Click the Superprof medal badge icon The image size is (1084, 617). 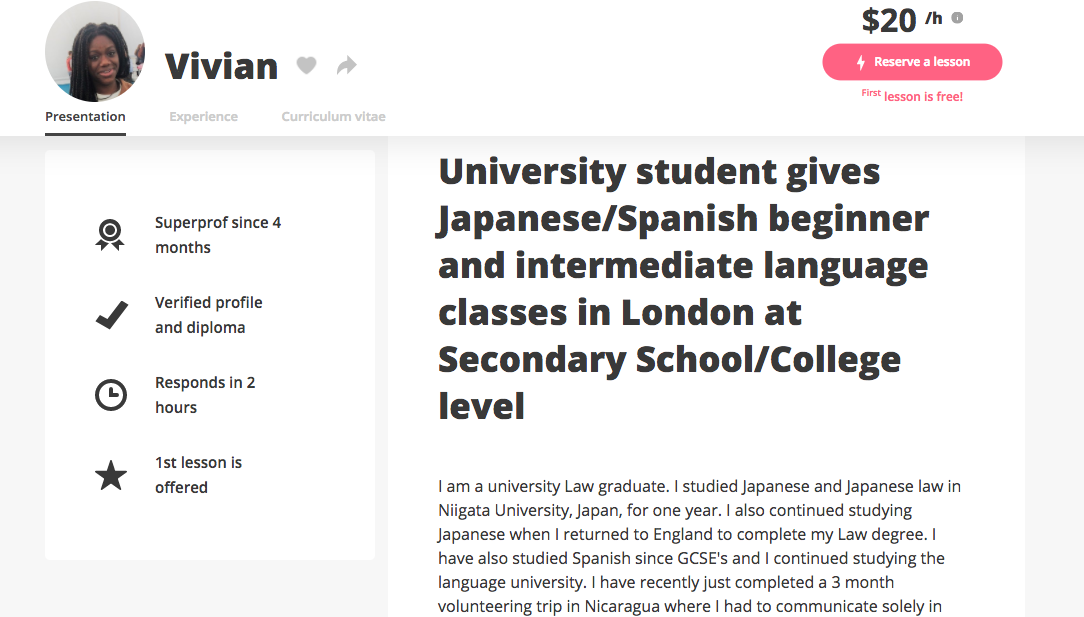111,234
